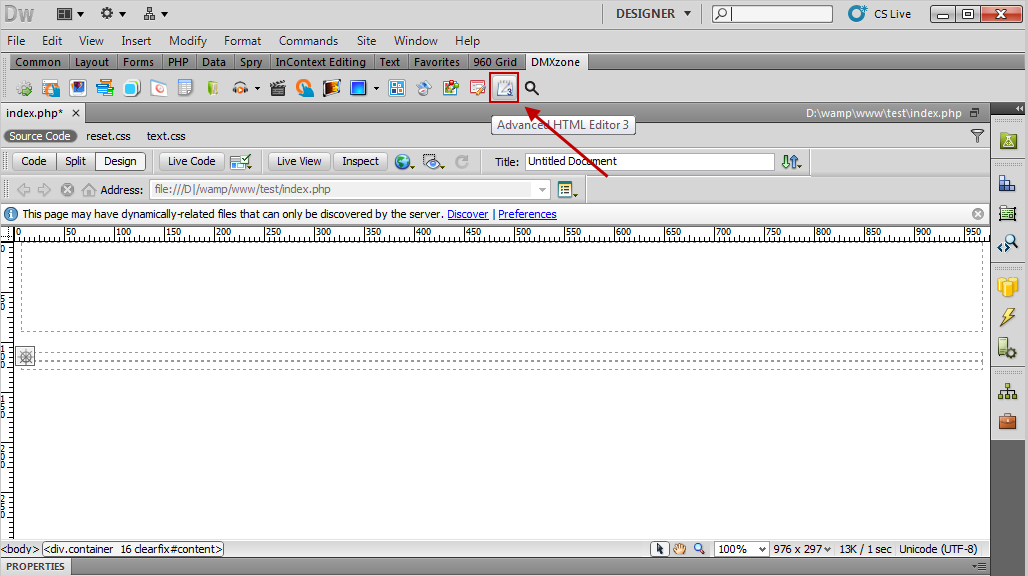Open the site-map tree panel icon
Image resolution: width=1028 pixels, height=576 pixels.
tap(1008, 392)
